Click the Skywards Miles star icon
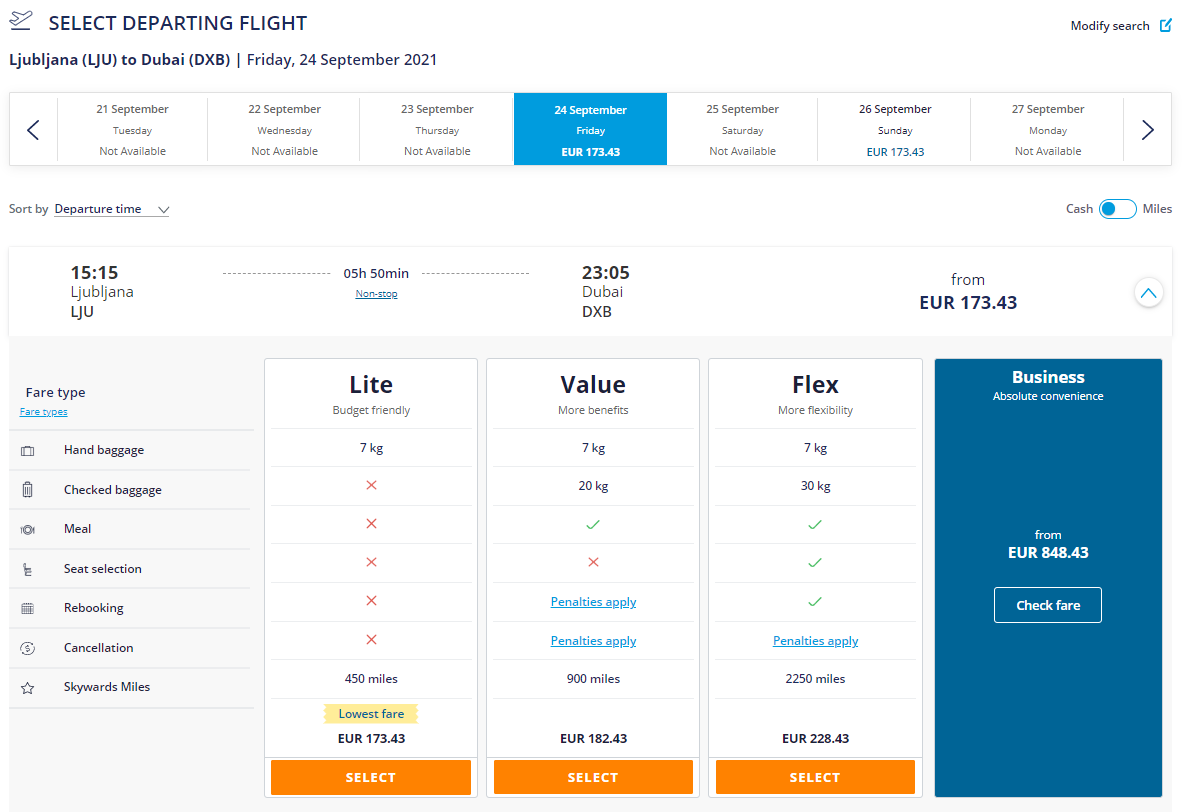 (27, 688)
